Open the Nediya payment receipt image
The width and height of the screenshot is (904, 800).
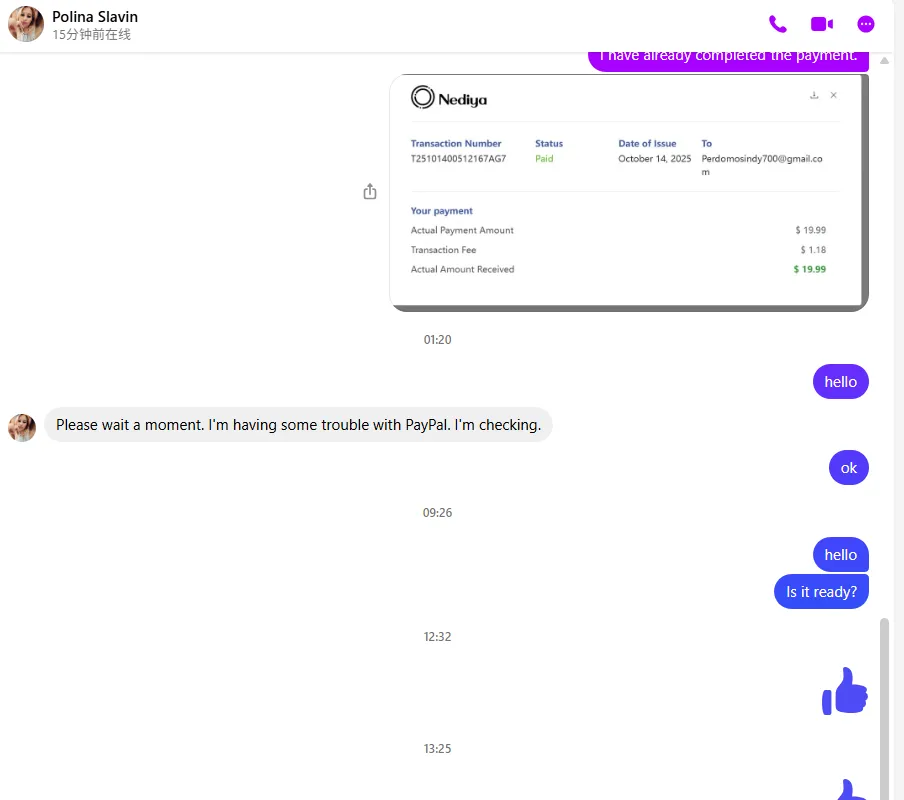pos(629,193)
